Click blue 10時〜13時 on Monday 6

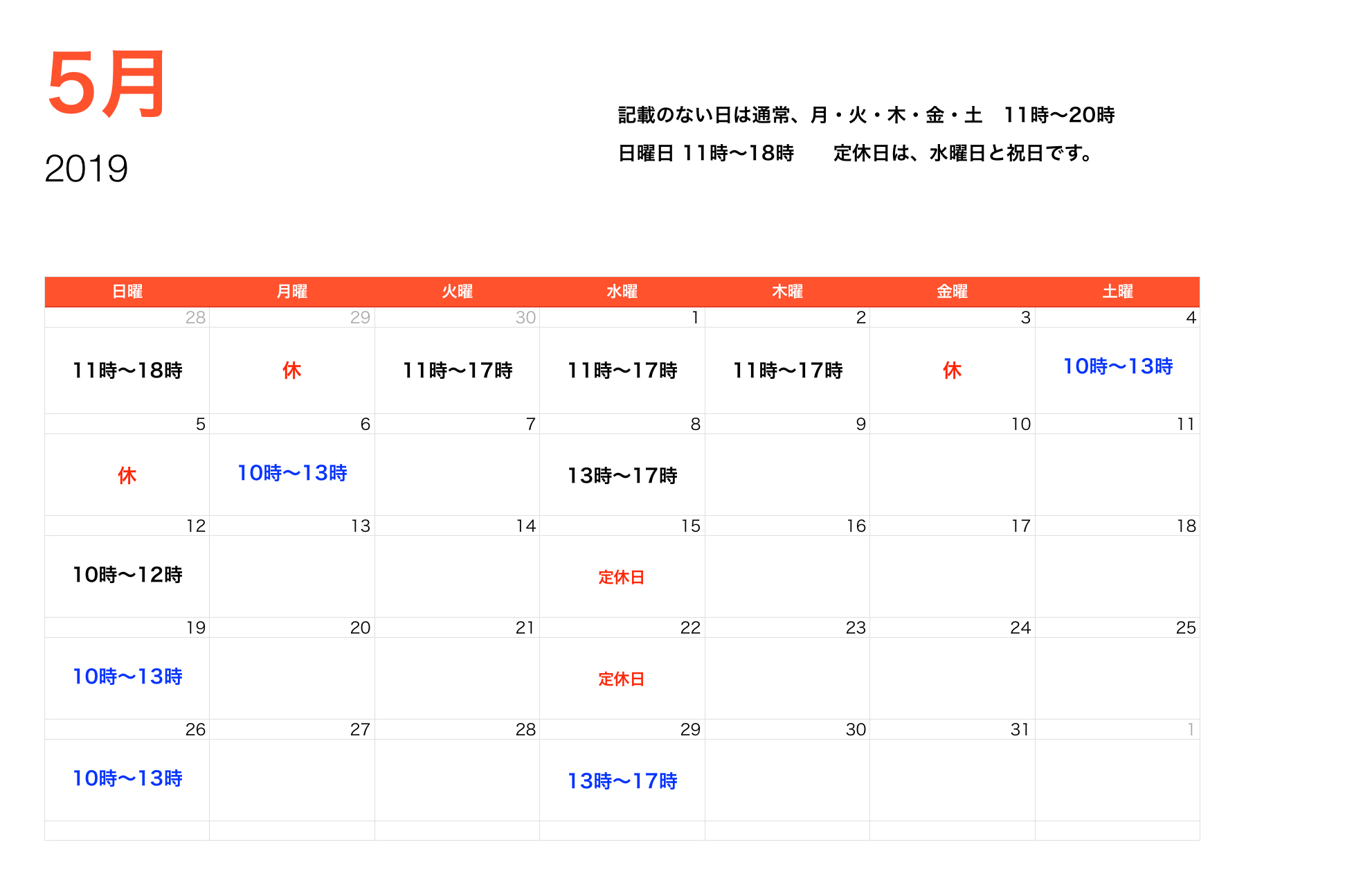tap(292, 473)
